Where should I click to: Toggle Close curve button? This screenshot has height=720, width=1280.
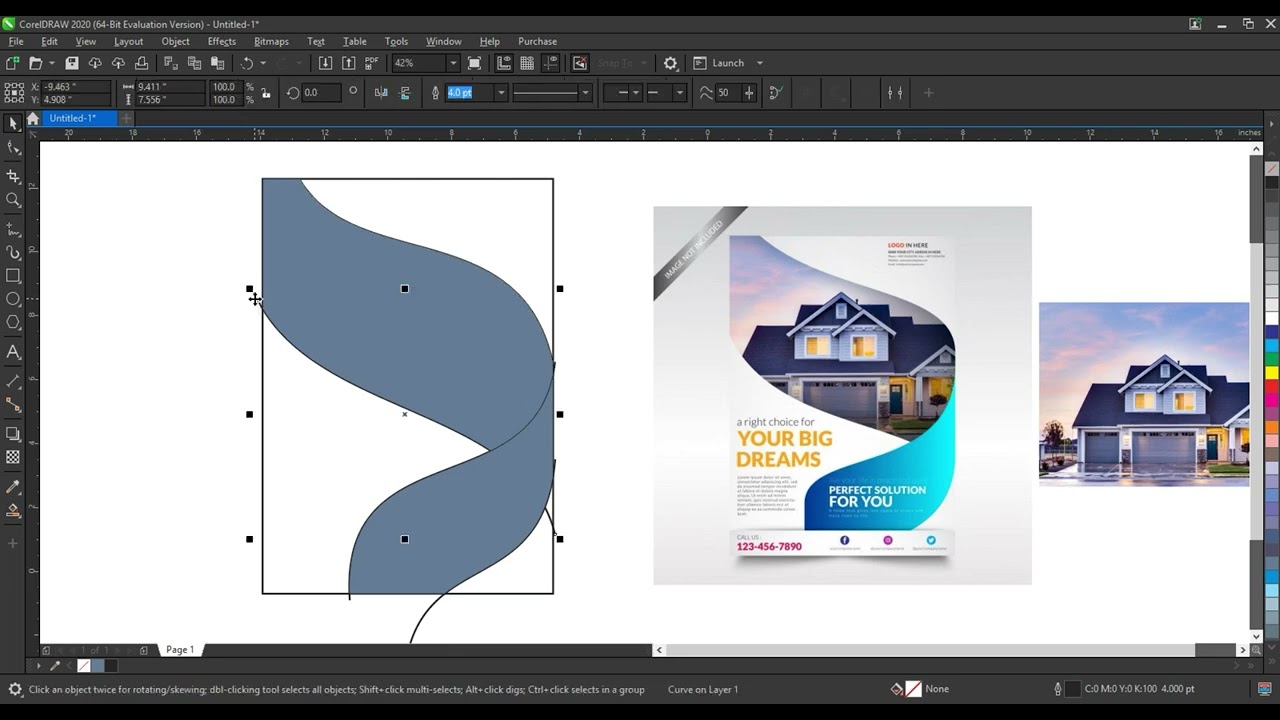pos(775,93)
